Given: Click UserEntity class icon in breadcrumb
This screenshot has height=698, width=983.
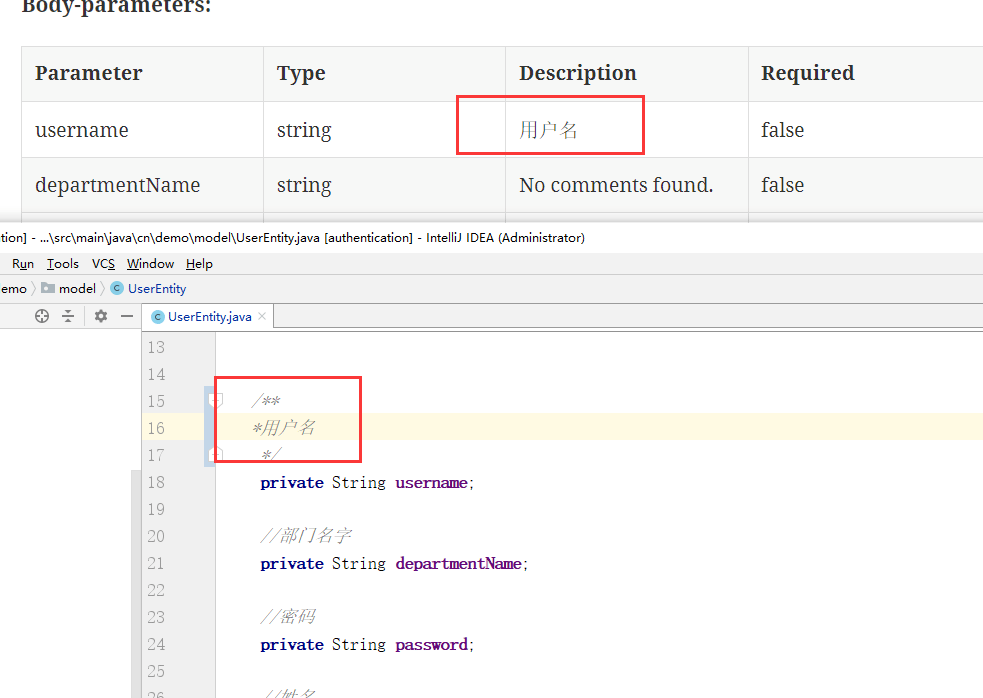Looking at the screenshot, I should click(117, 289).
